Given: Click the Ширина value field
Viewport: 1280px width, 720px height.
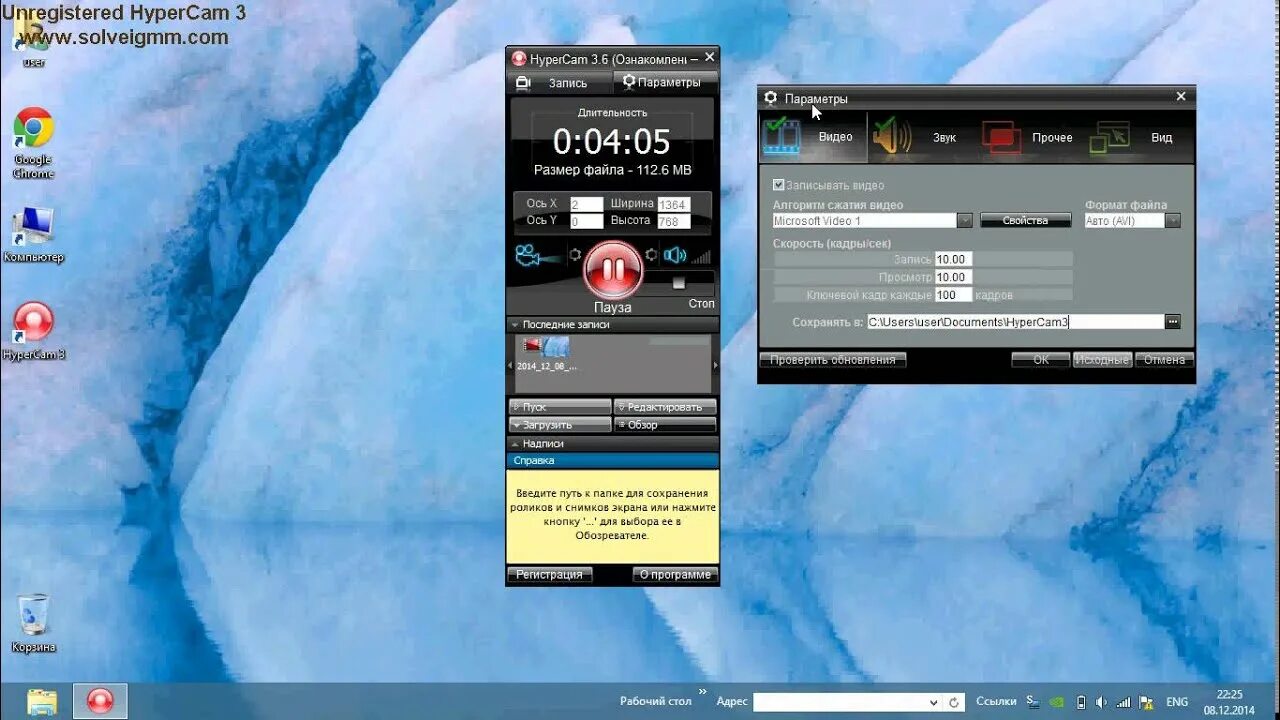Looking at the screenshot, I should pos(674,204).
